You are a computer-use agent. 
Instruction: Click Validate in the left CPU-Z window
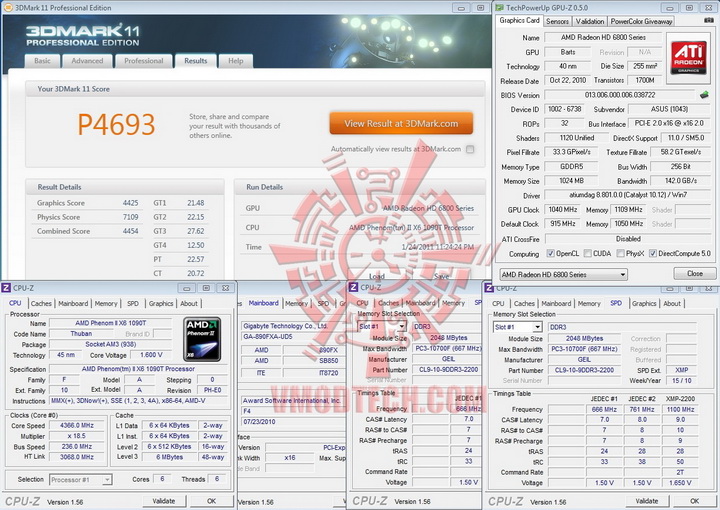coord(163,501)
